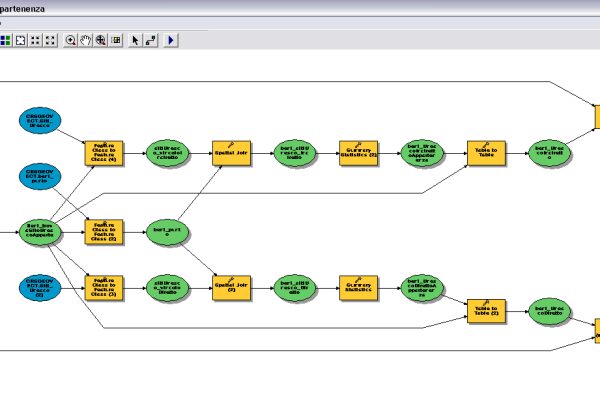600x400 pixels.
Task: Click the Full Extent toolbar icon
Action: pos(20,40)
